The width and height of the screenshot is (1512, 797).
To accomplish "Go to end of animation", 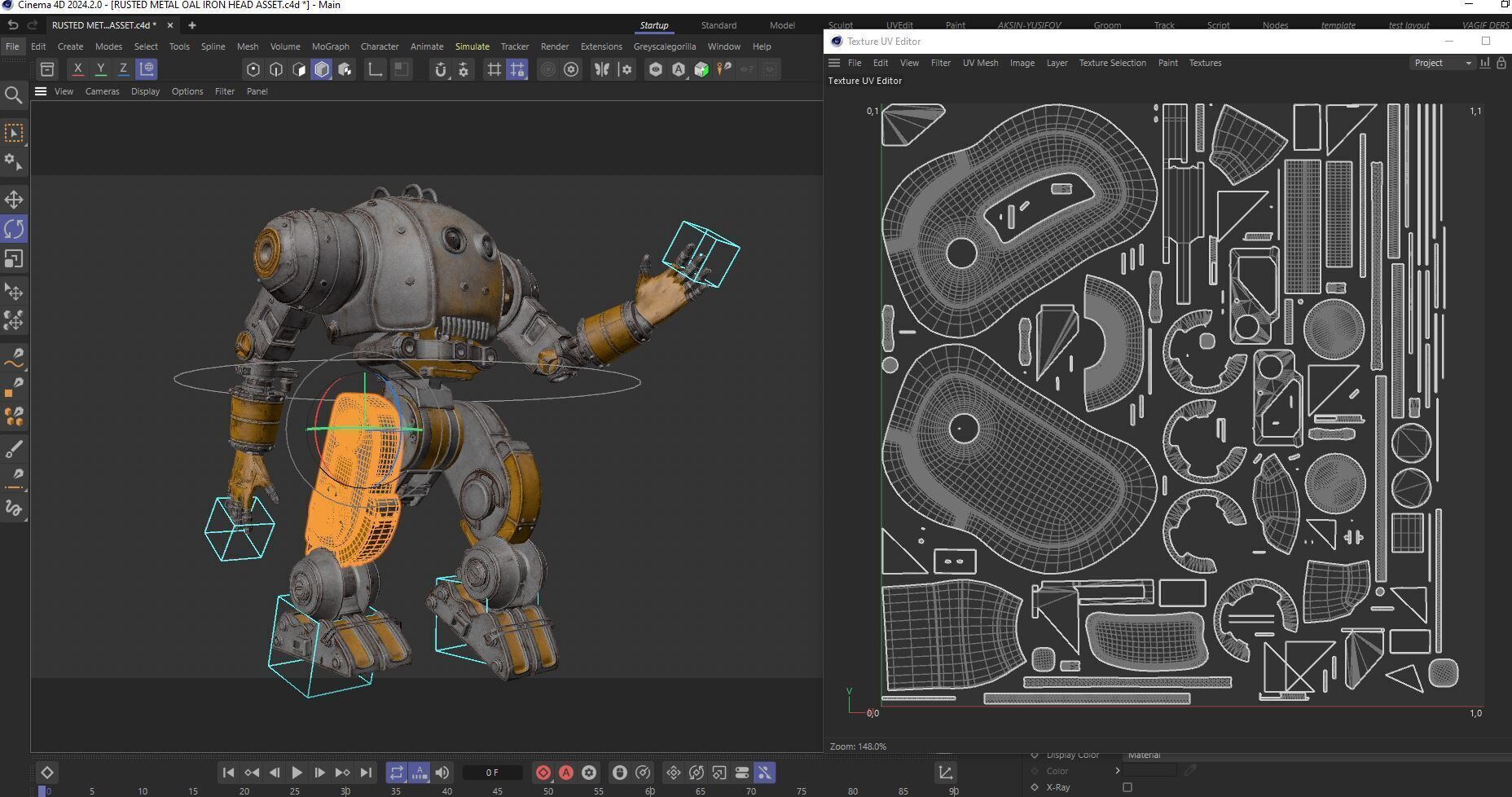I will coord(366,773).
